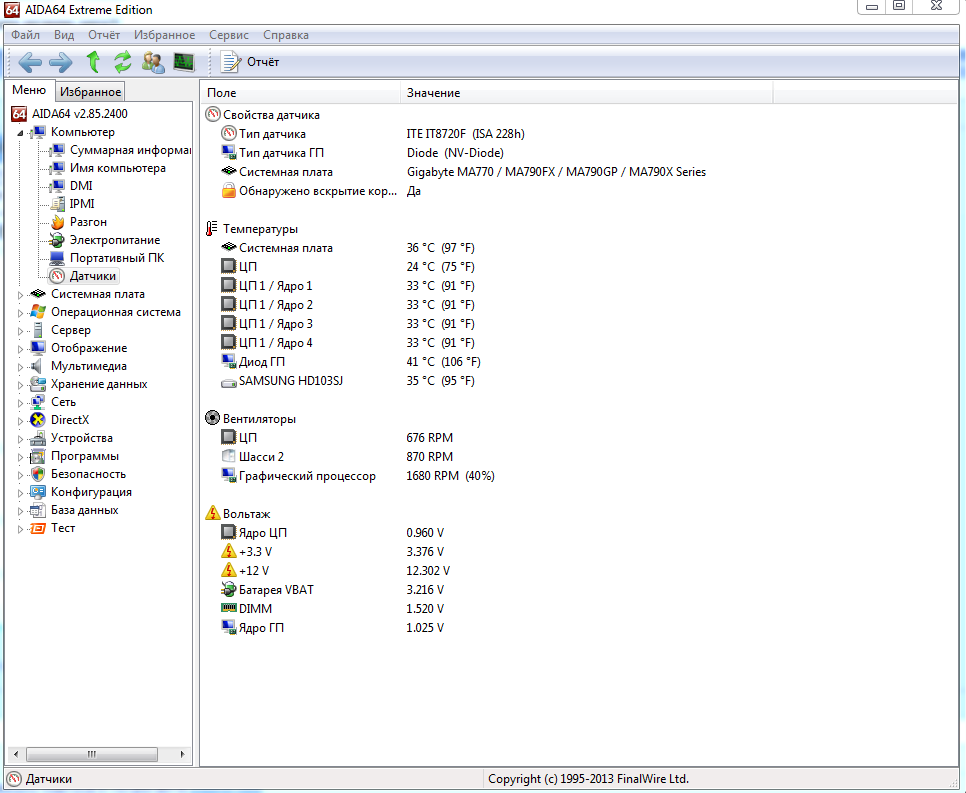The width and height of the screenshot is (966, 793).
Task: Open the users management toolbar icon
Action: [x=153, y=62]
